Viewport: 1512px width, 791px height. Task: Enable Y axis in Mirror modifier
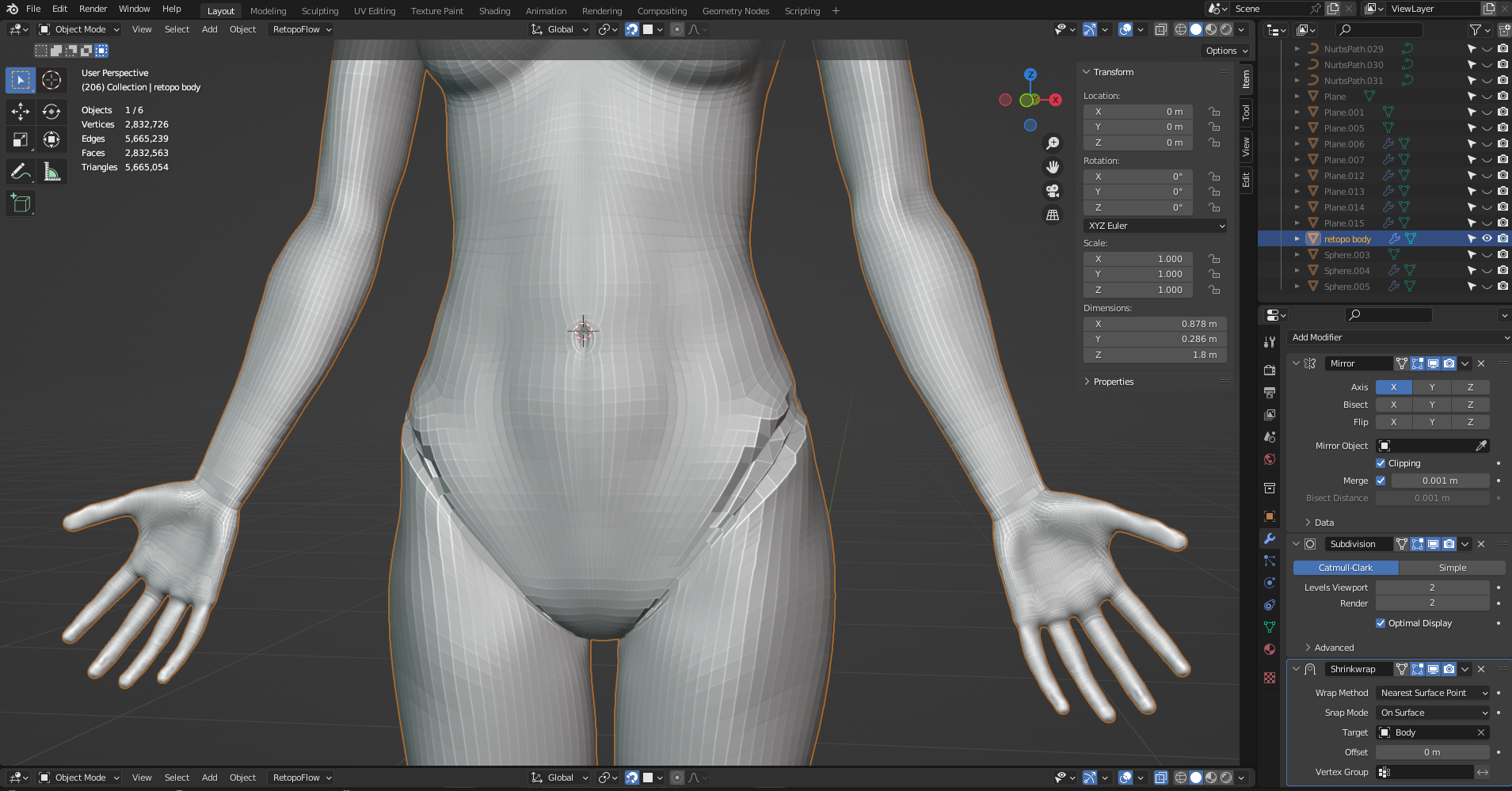pos(1432,387)
